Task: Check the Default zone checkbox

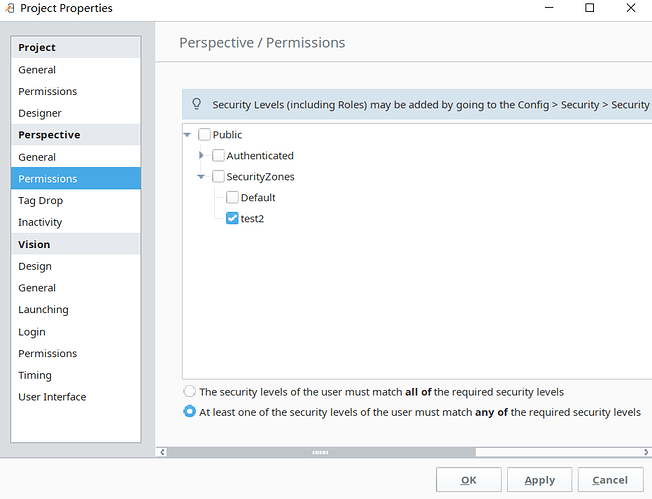Action: (232, 198)
